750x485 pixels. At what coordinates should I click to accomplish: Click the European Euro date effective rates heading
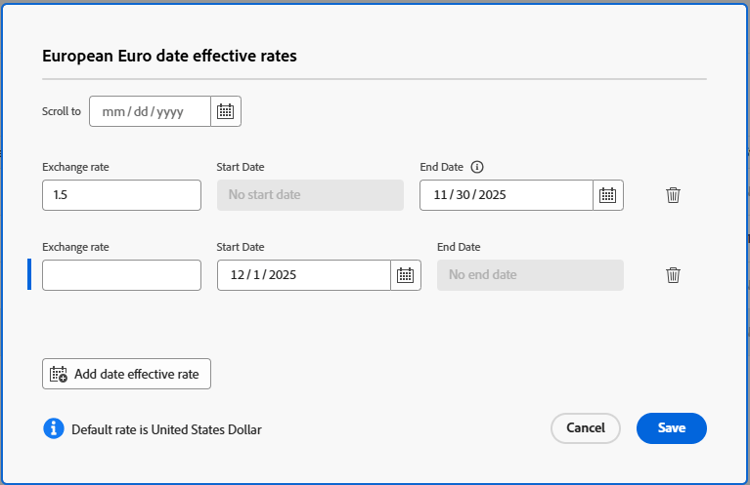[x=169, y=56]
